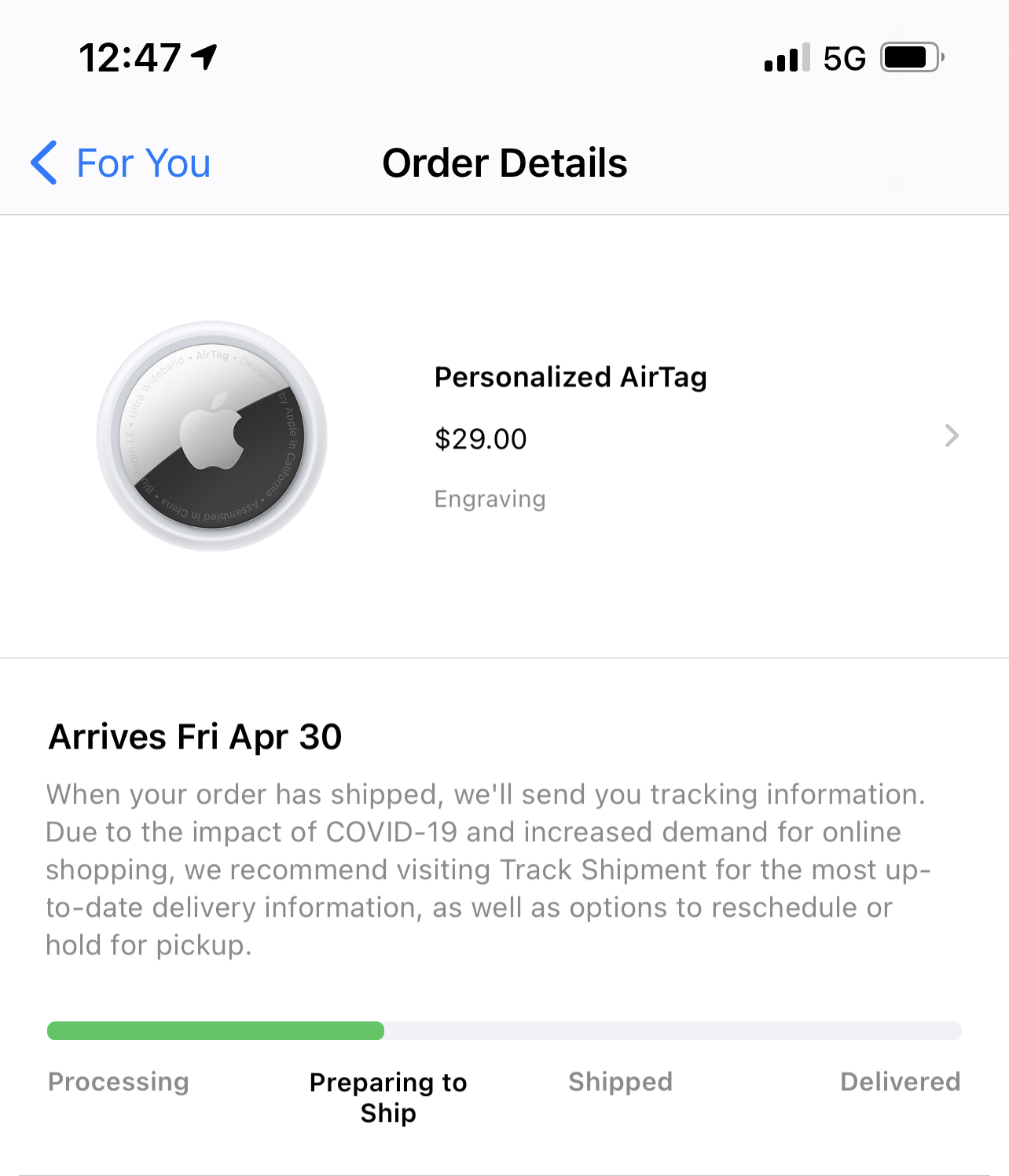The image size is (1009, 1176).
Task: Tap the 5G network indicator
Action: pyautogui.click(x=844, y=58)
